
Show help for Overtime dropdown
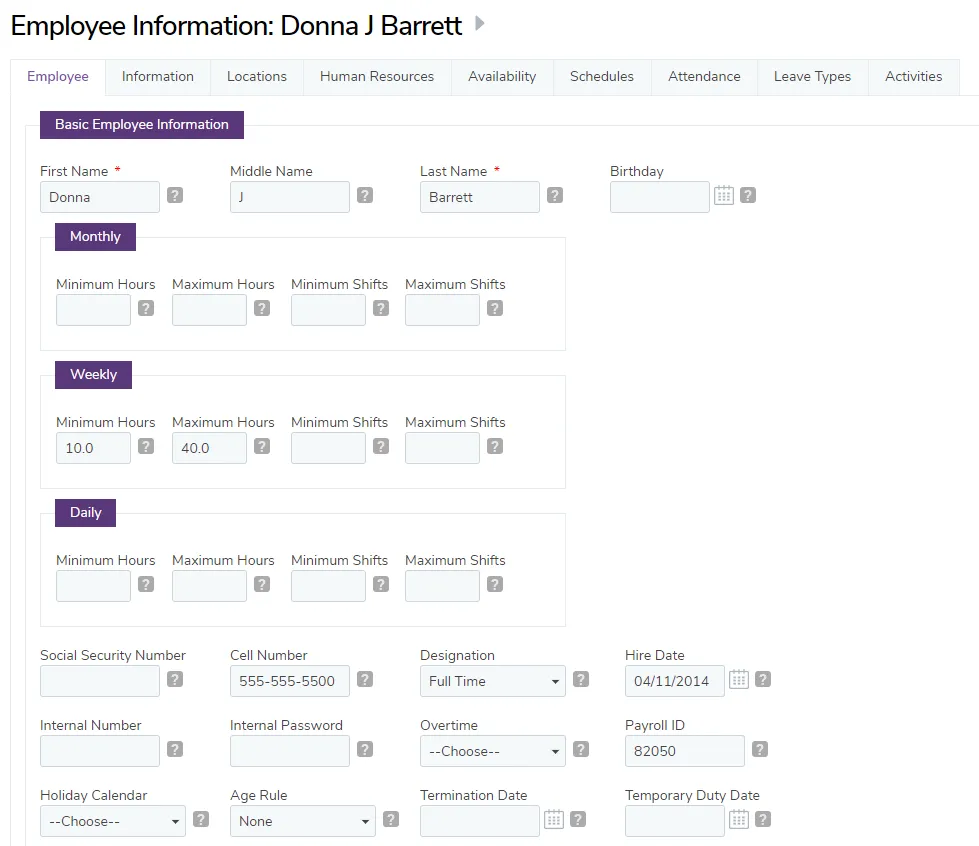click(x=581, y=749)
